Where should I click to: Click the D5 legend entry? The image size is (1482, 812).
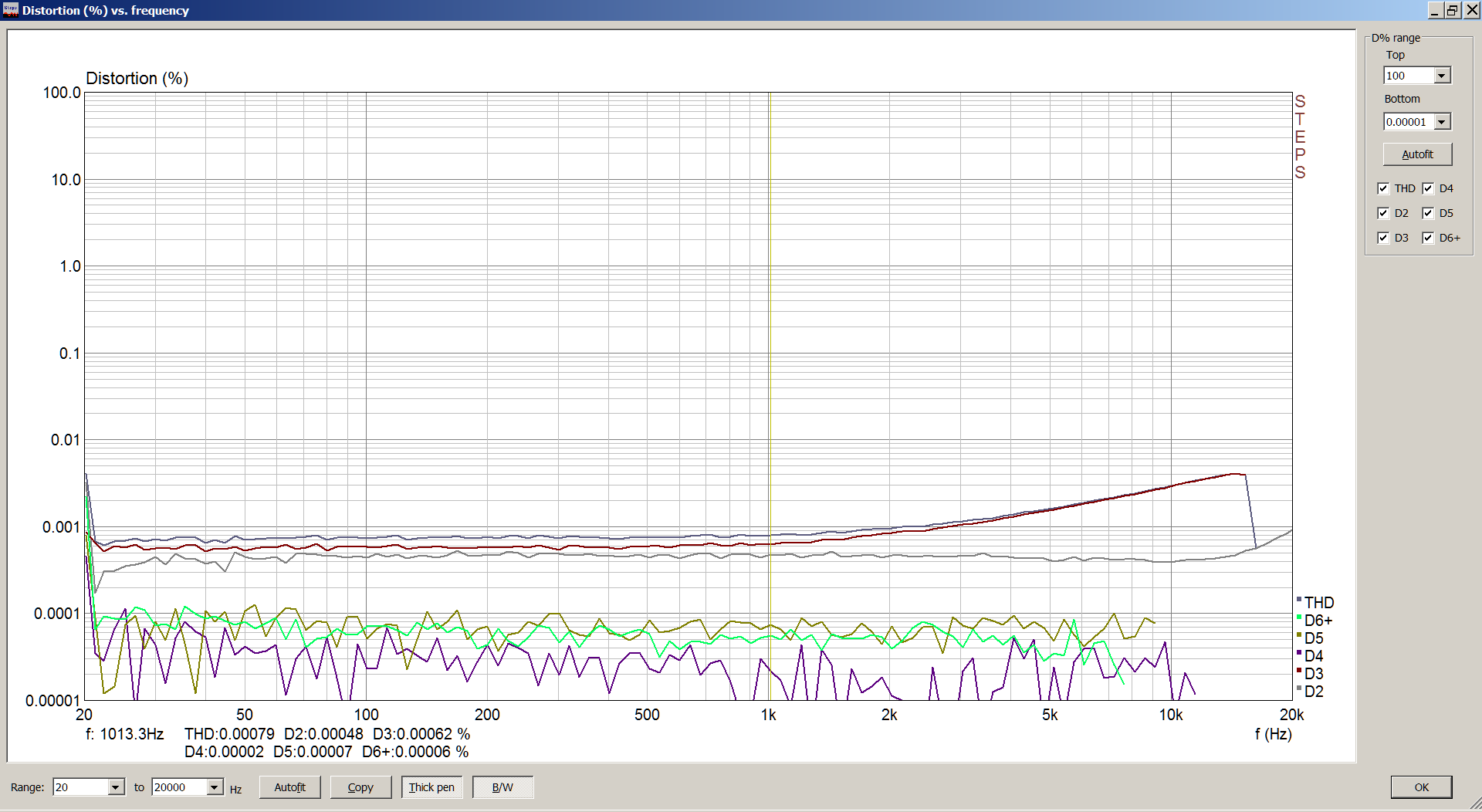(x=1310, y=638)
